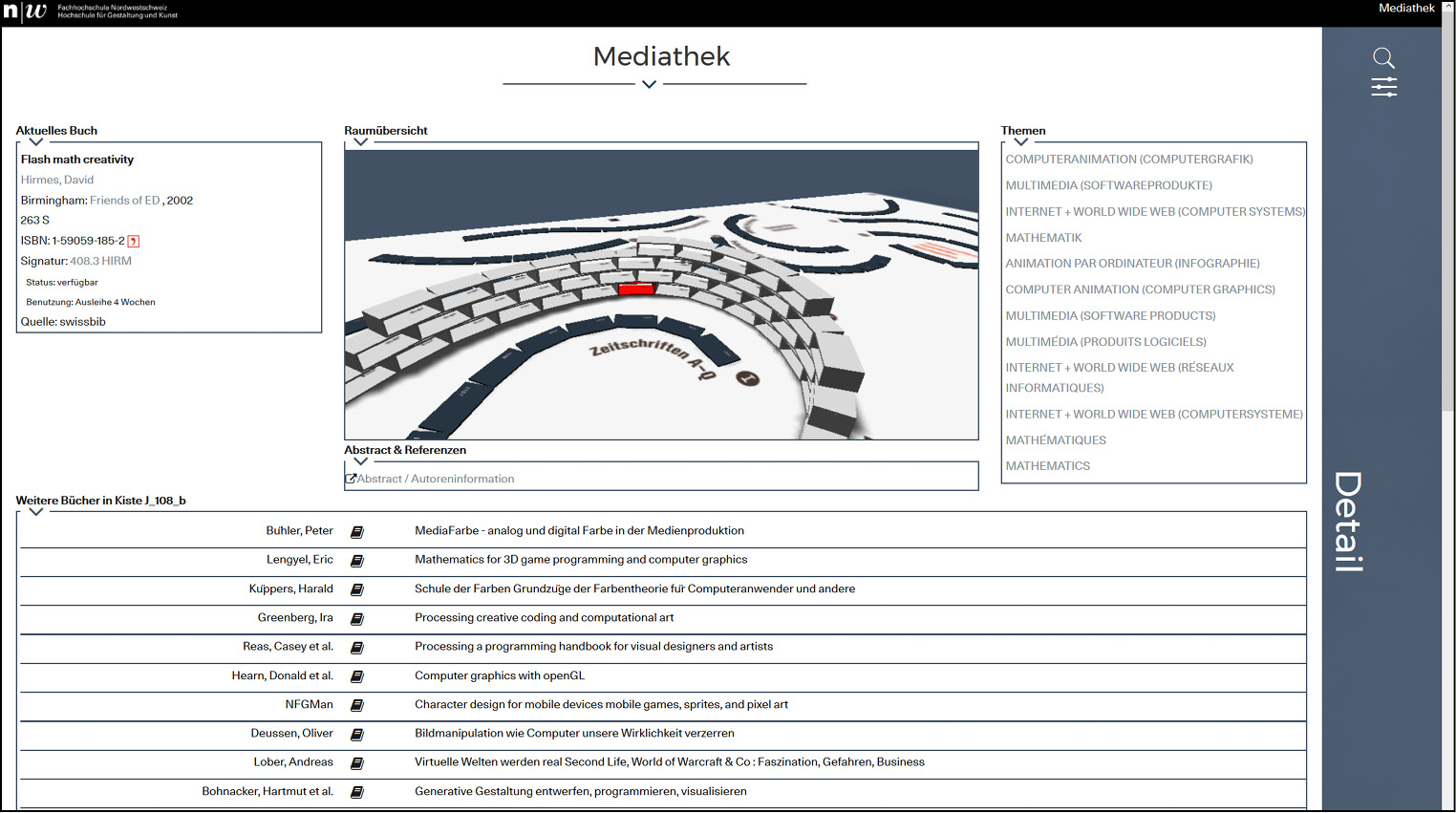Screen dimensions: 1456x813
Task: Collapse the Abstract & Referenzen section
Action: pos(360,460)
